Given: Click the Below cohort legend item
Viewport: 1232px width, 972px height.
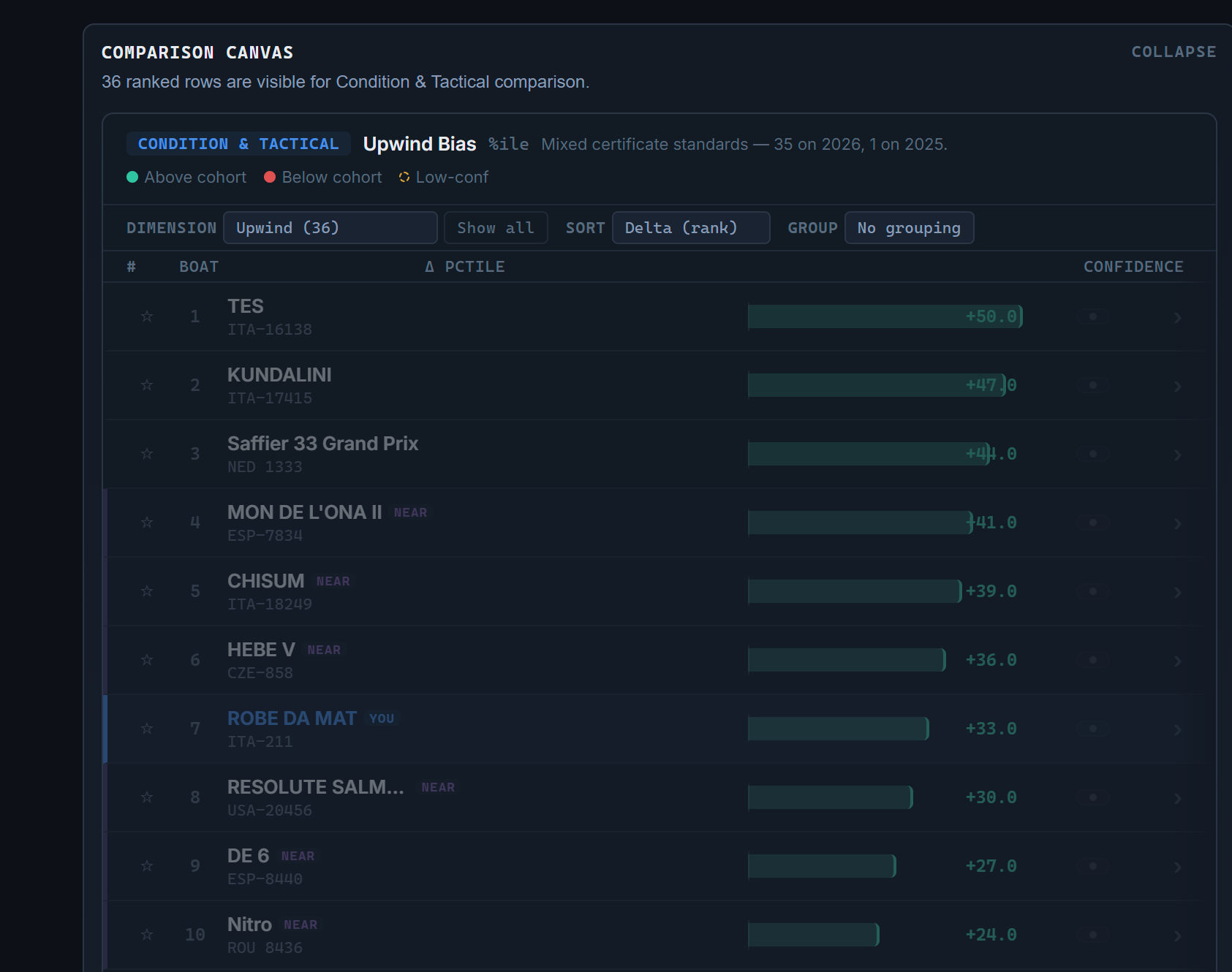Looking at the screenshot, I should click(323, 177).
